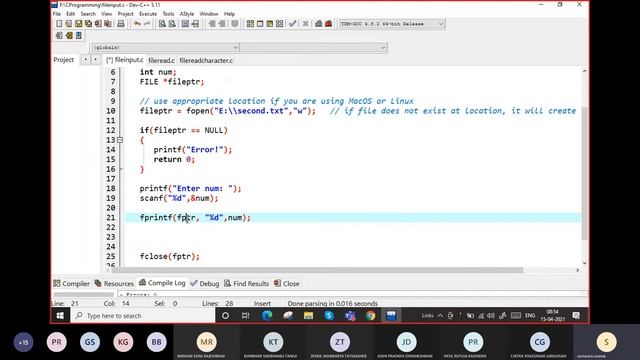
Task: Save the current file using Save icon
Action: tap(78, 24)
